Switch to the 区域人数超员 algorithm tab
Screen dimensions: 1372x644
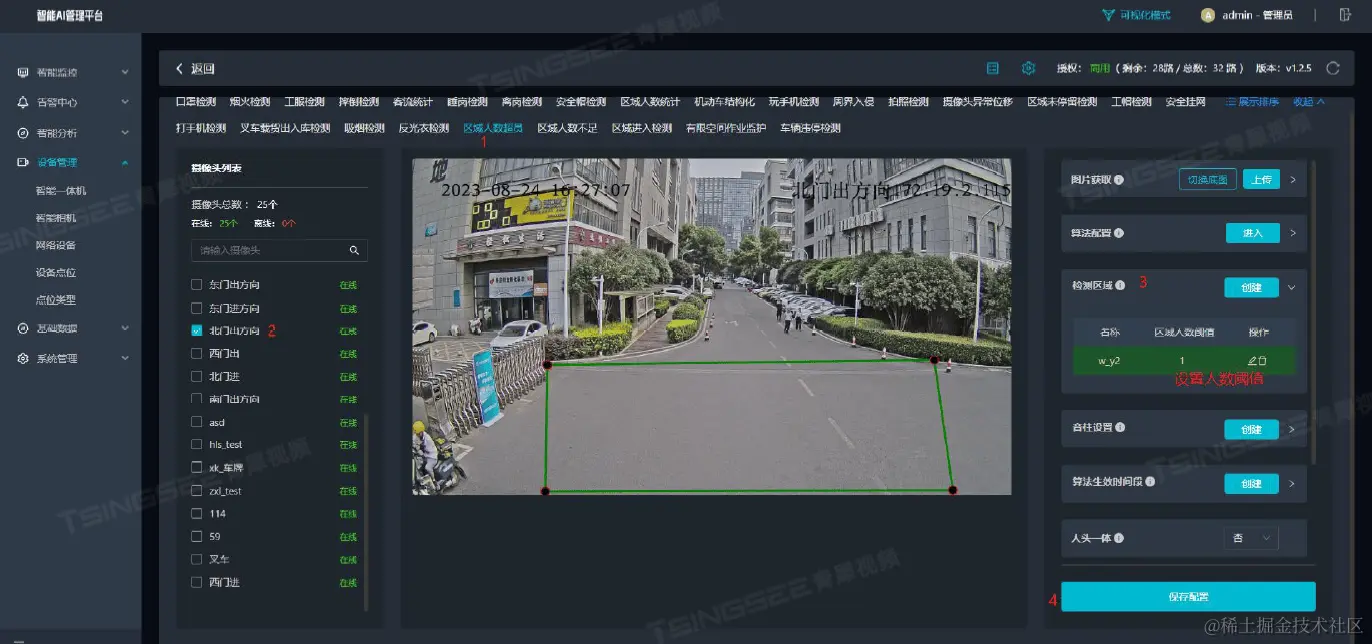point(493,128)
